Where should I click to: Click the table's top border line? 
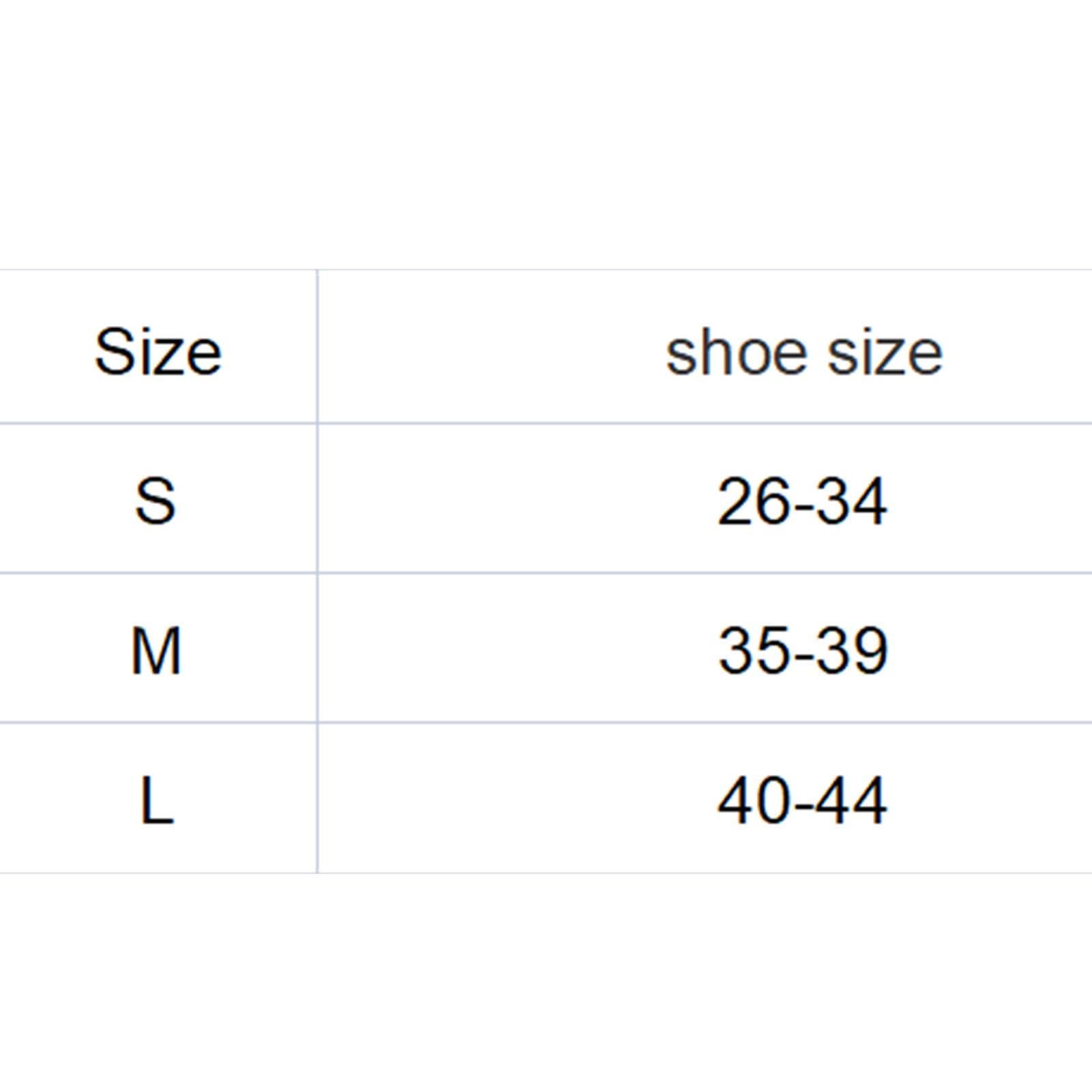546,270
